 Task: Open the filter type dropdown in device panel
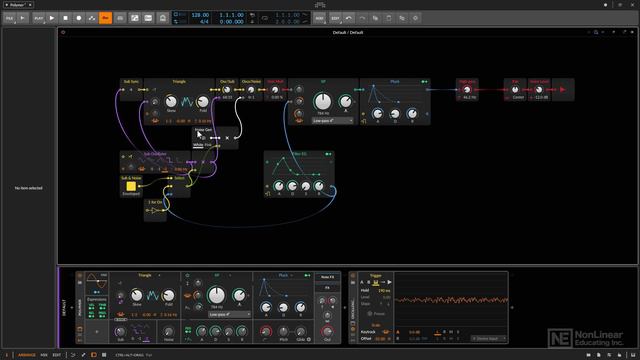click(230, 276)
